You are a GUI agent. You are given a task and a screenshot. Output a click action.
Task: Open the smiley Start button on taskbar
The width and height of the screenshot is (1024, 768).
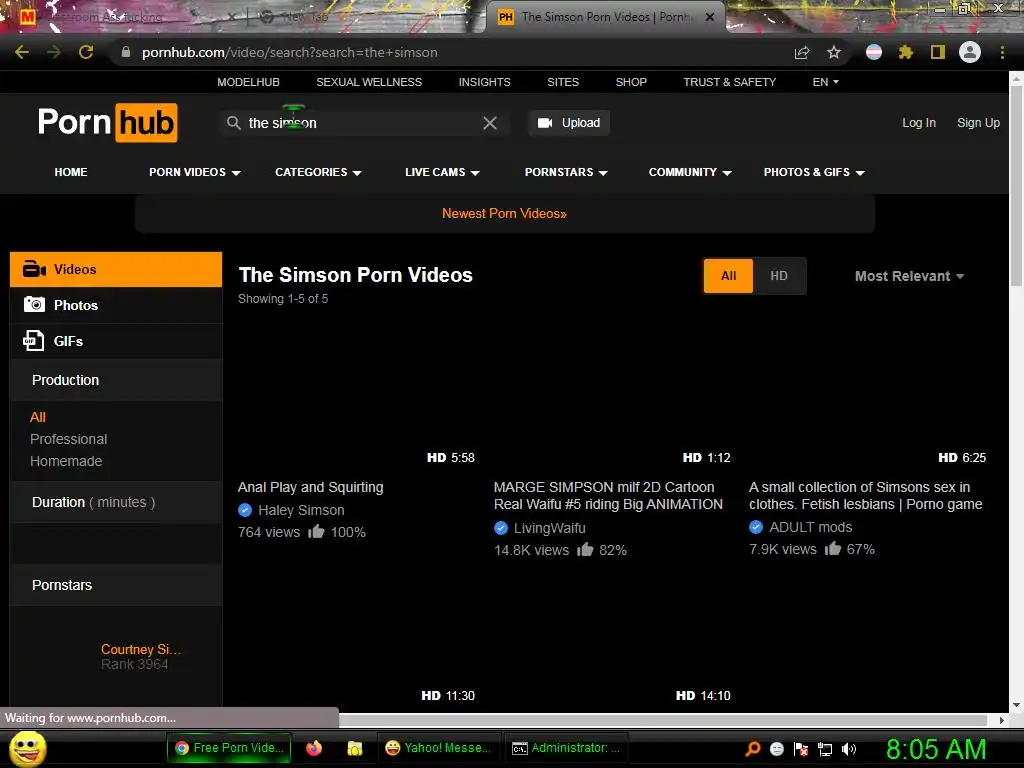[27, 748]
